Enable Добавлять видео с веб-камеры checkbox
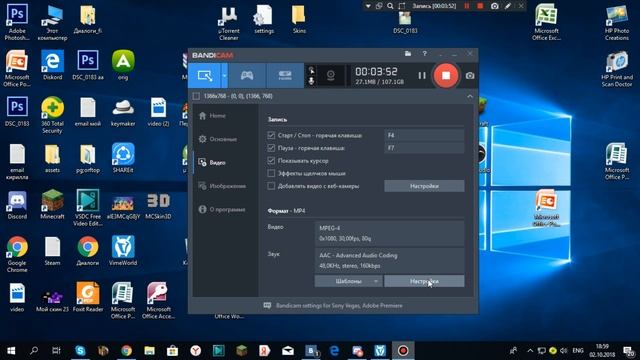Viewport: 640px width, 360px height. [271, 186]
